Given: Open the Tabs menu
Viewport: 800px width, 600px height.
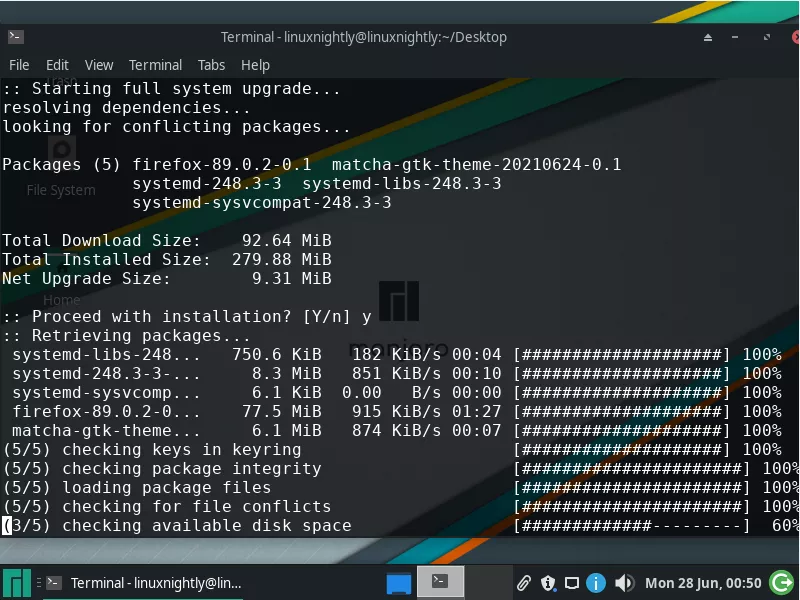Looking at the screenshot, I should click(x=211, y=65).
